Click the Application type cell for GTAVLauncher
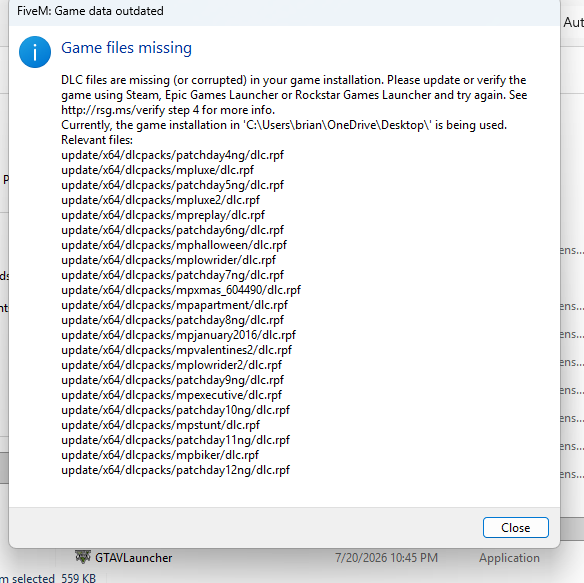 pyautogui.click(x=509, y=558)
